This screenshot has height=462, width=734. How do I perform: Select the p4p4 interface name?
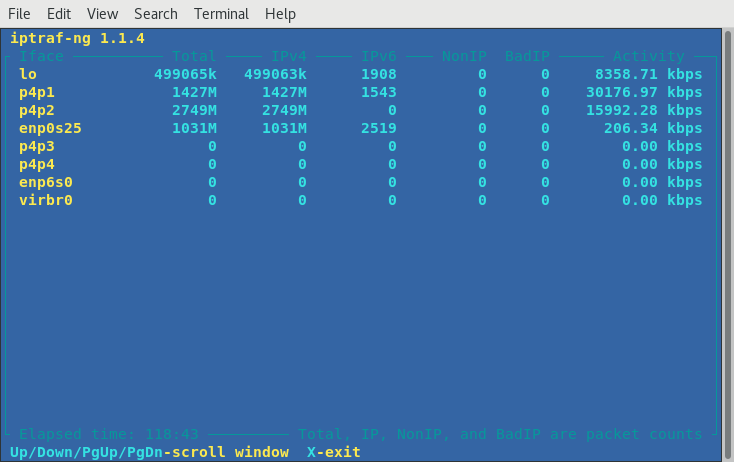pyautogui.click(x=37, y=164)
